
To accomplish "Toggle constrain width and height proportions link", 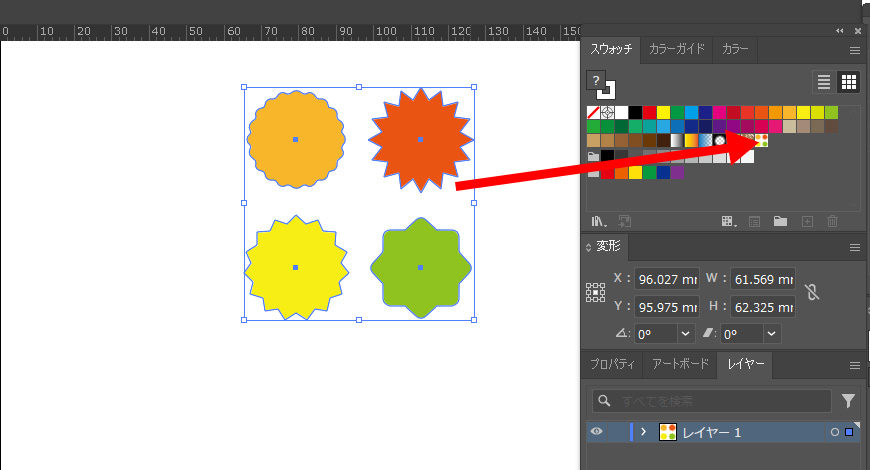I will point(813,292).
